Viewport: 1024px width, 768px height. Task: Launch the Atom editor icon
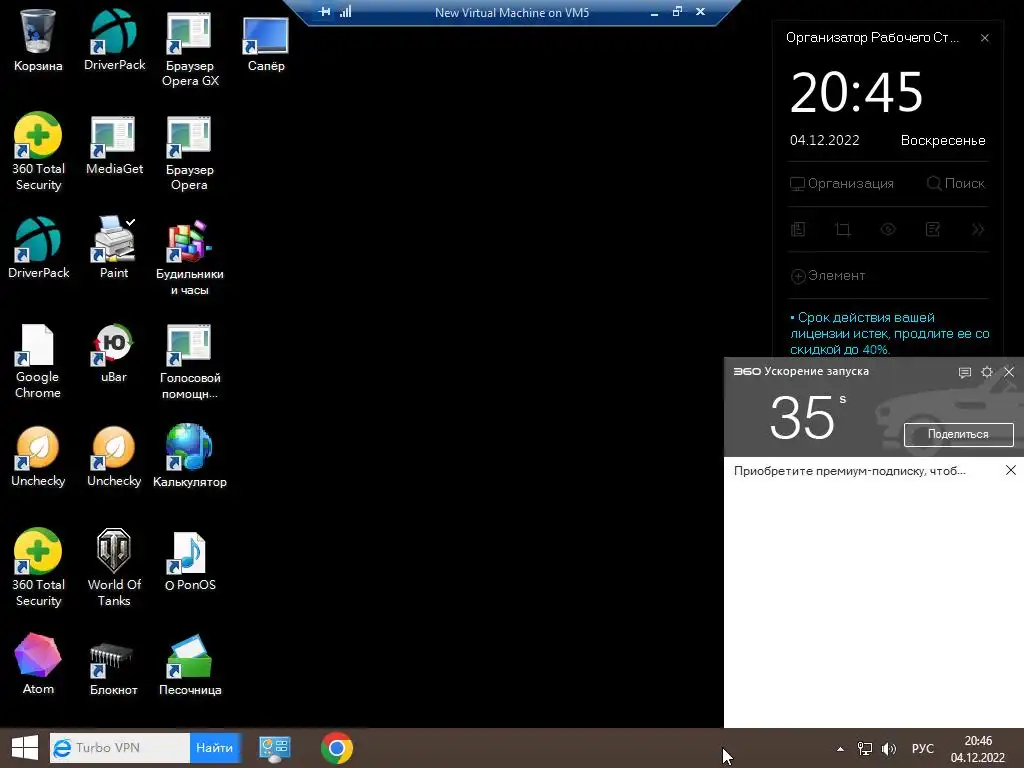[38, 664]
